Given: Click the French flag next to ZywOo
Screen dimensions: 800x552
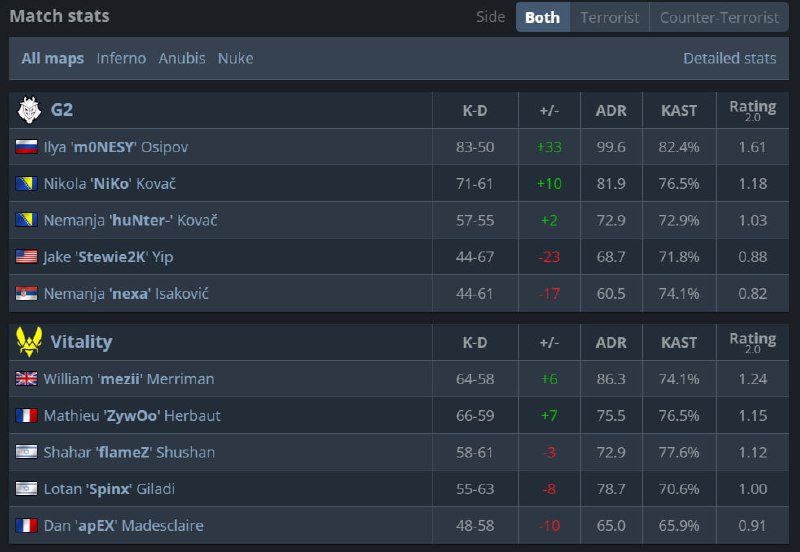Looking at the screenshot, I should [27, 416].
